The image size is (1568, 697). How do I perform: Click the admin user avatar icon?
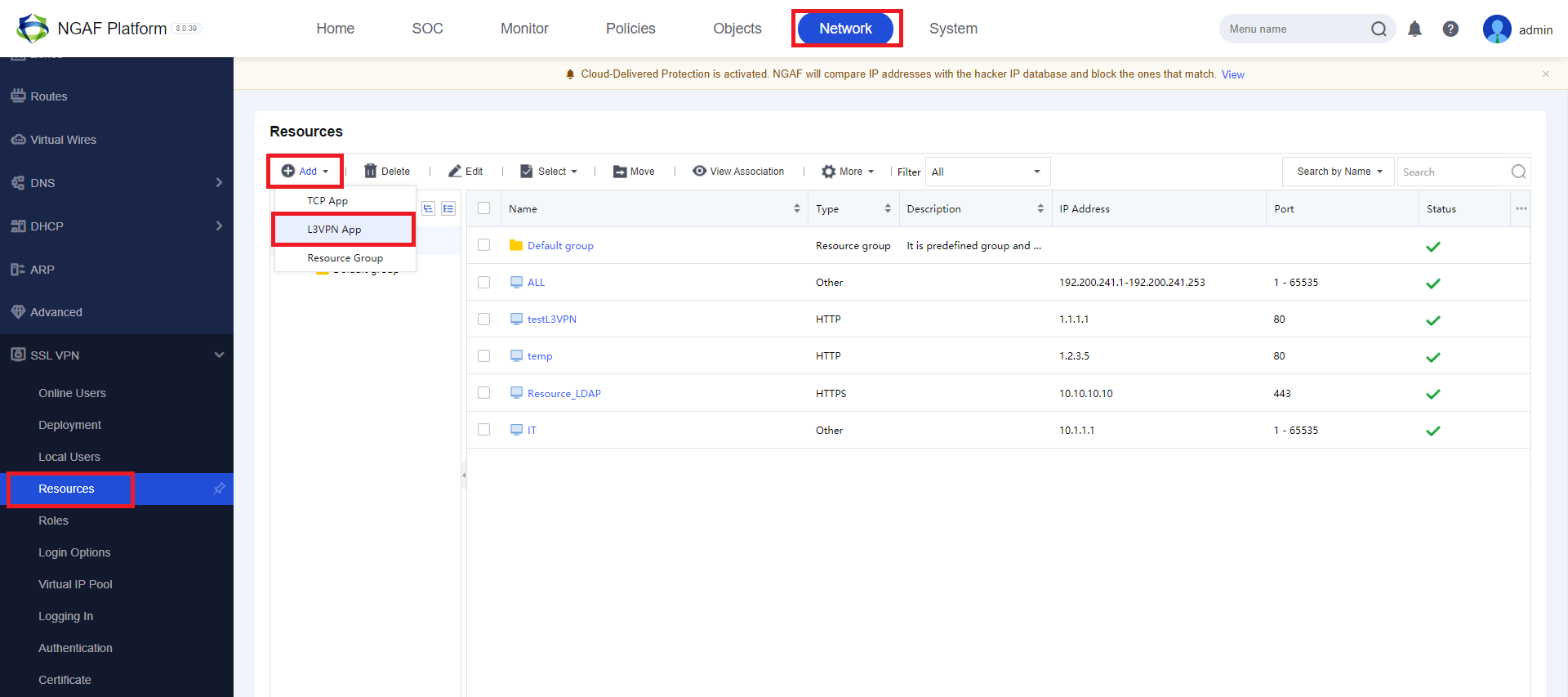(1497, 29)
